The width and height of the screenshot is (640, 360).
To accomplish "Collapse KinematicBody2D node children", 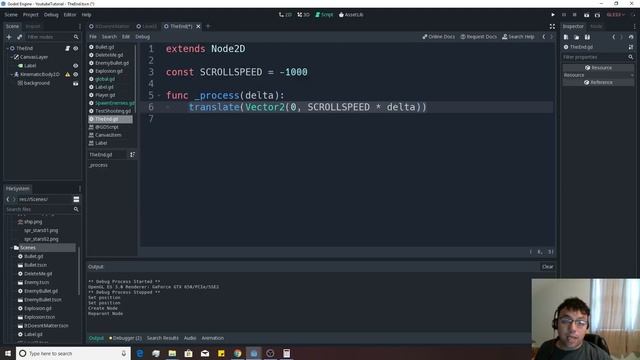I will [11, 74].
